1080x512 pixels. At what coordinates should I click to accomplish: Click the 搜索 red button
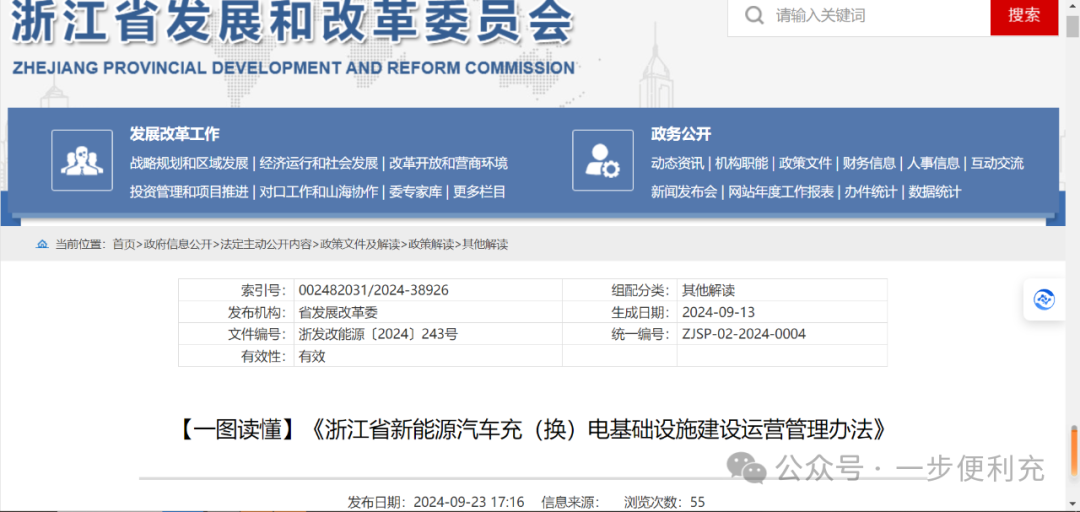(1024, 16)
